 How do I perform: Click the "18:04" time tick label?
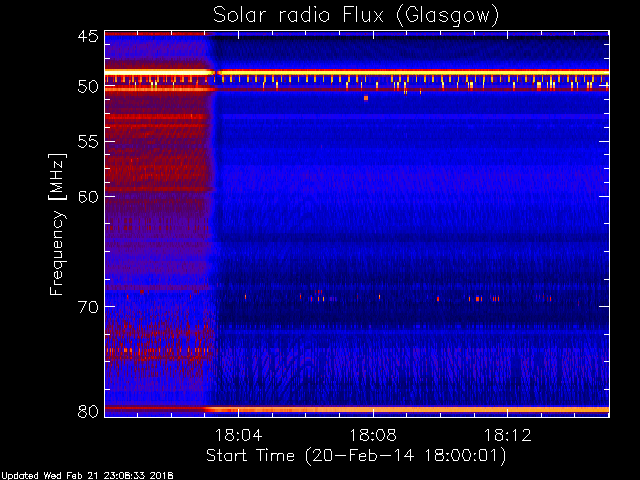tap(238, 435)
